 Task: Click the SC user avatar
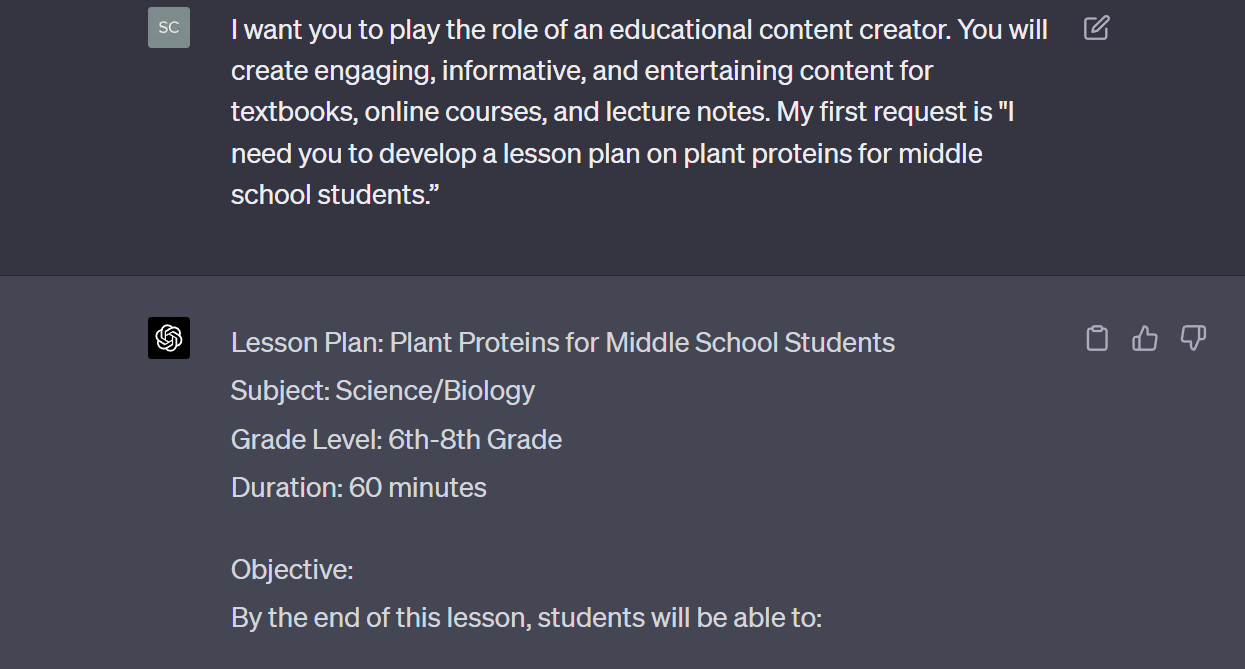(x=169, y=28)
